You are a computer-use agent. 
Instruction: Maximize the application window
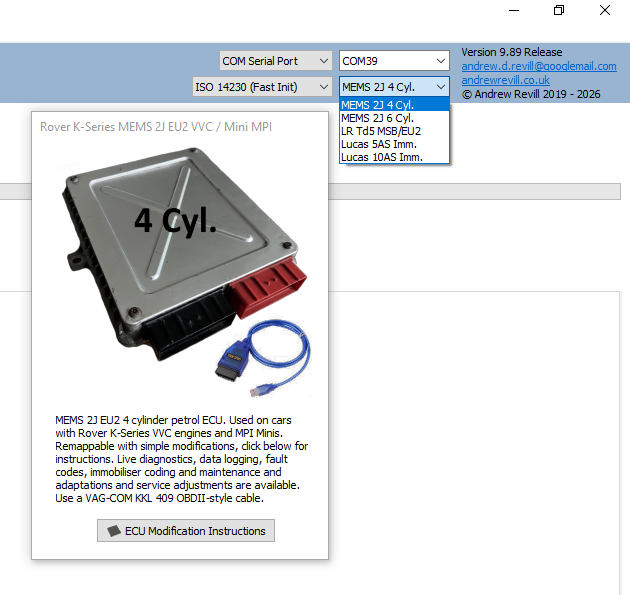559,11
